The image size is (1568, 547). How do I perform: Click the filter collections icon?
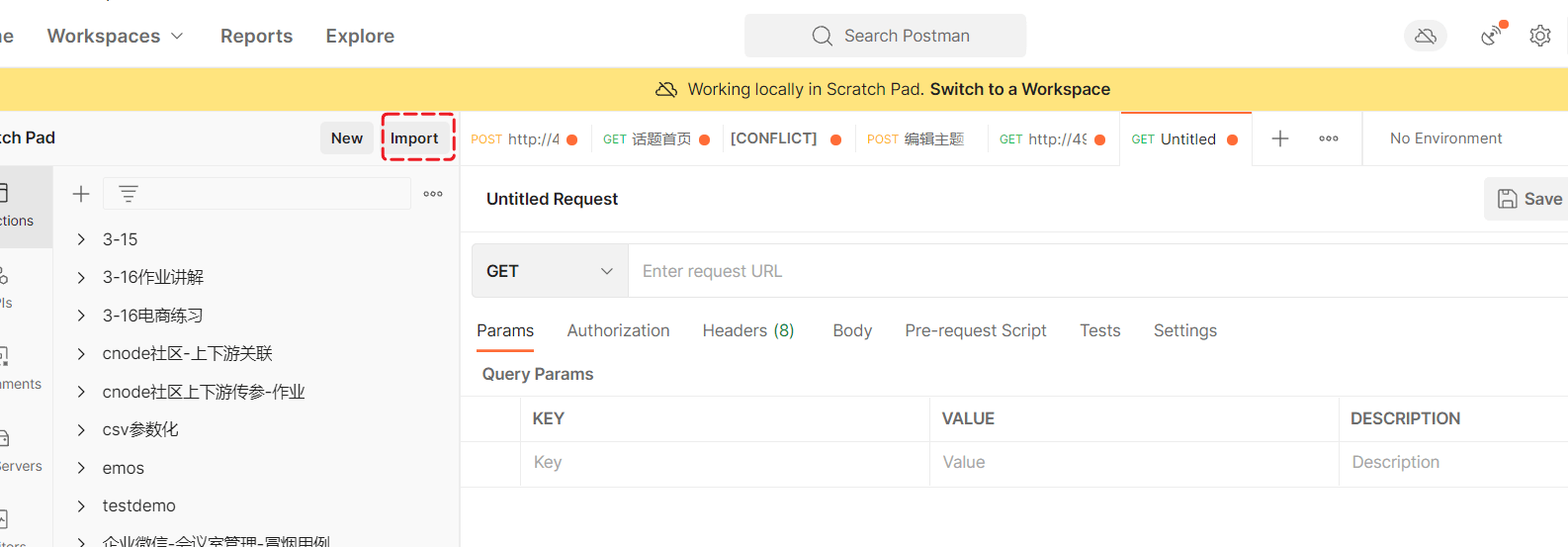(x=129, y=194)
